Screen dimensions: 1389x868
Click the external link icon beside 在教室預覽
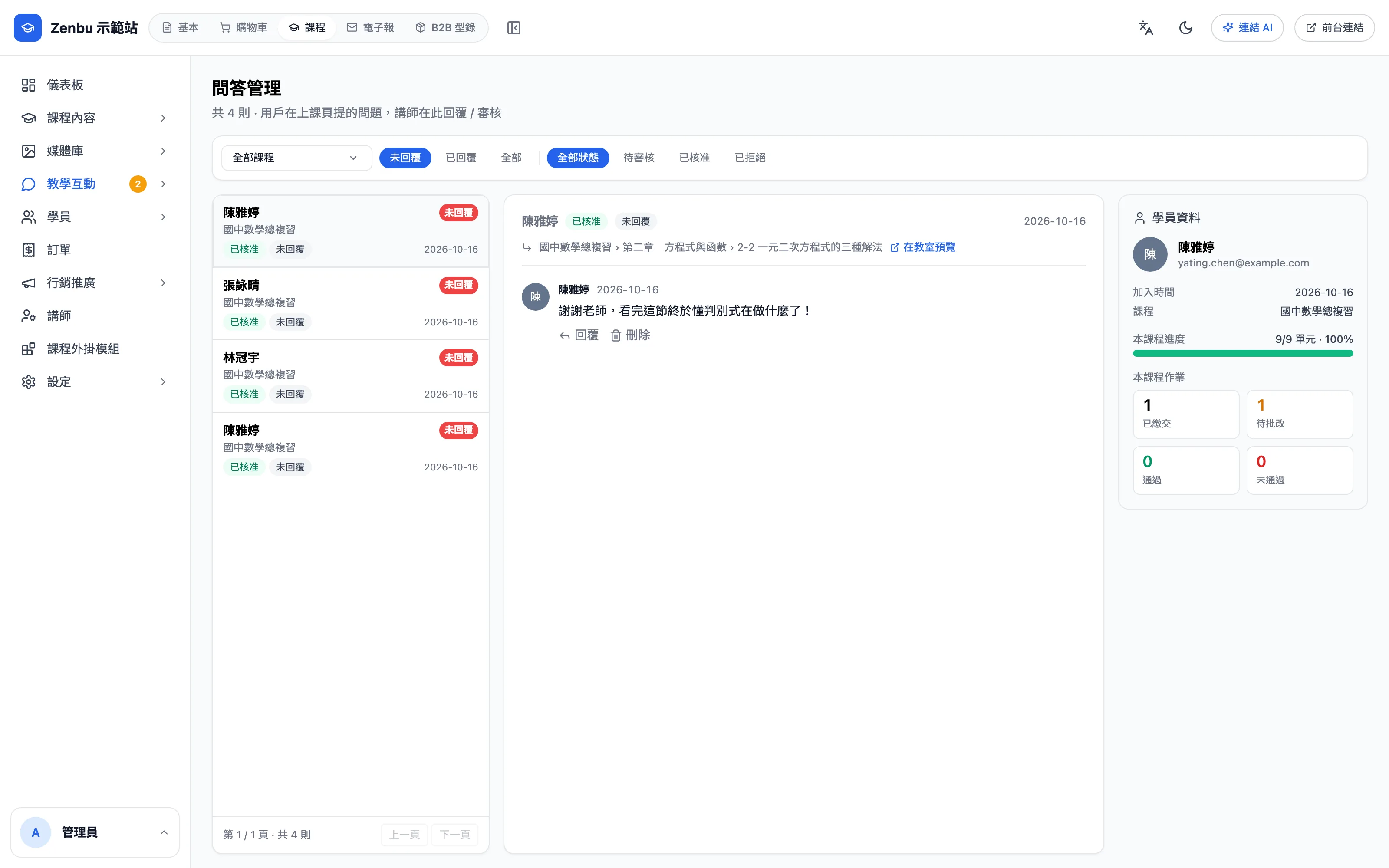[x=894, y=247]
